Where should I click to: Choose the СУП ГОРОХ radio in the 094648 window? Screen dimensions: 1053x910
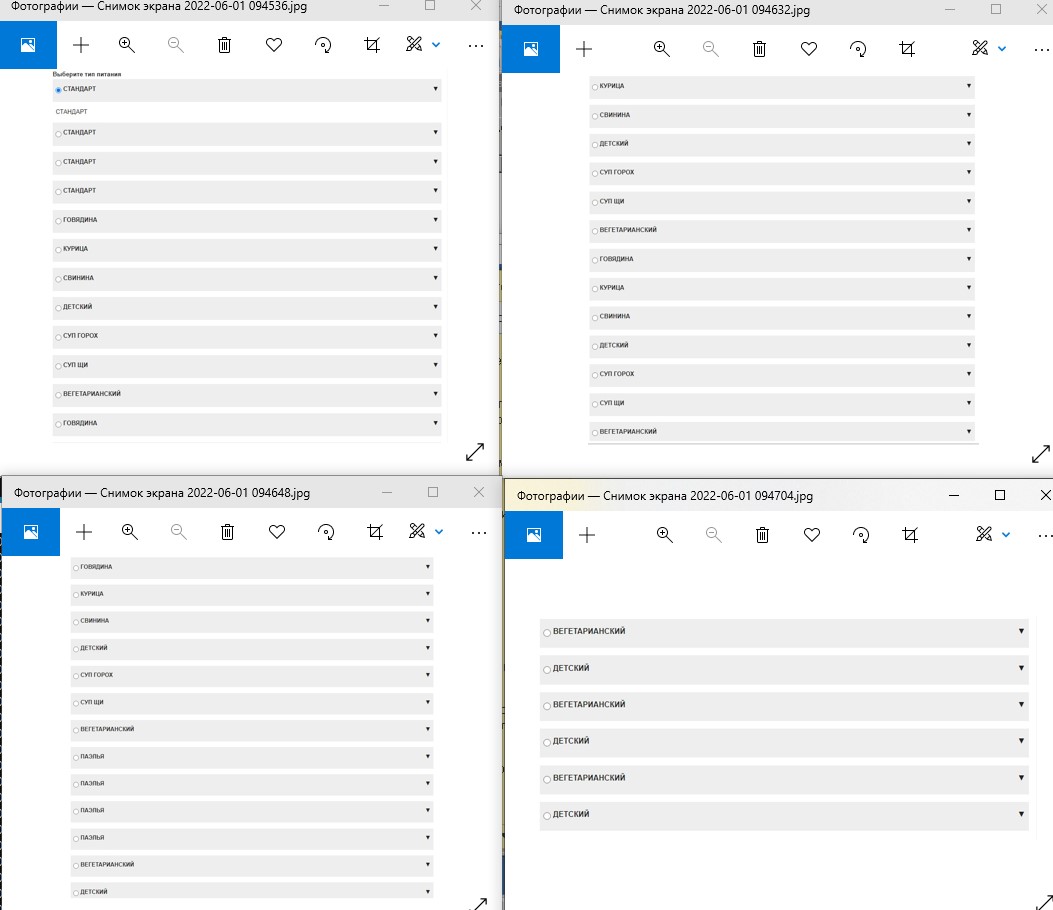pos(75,675)
